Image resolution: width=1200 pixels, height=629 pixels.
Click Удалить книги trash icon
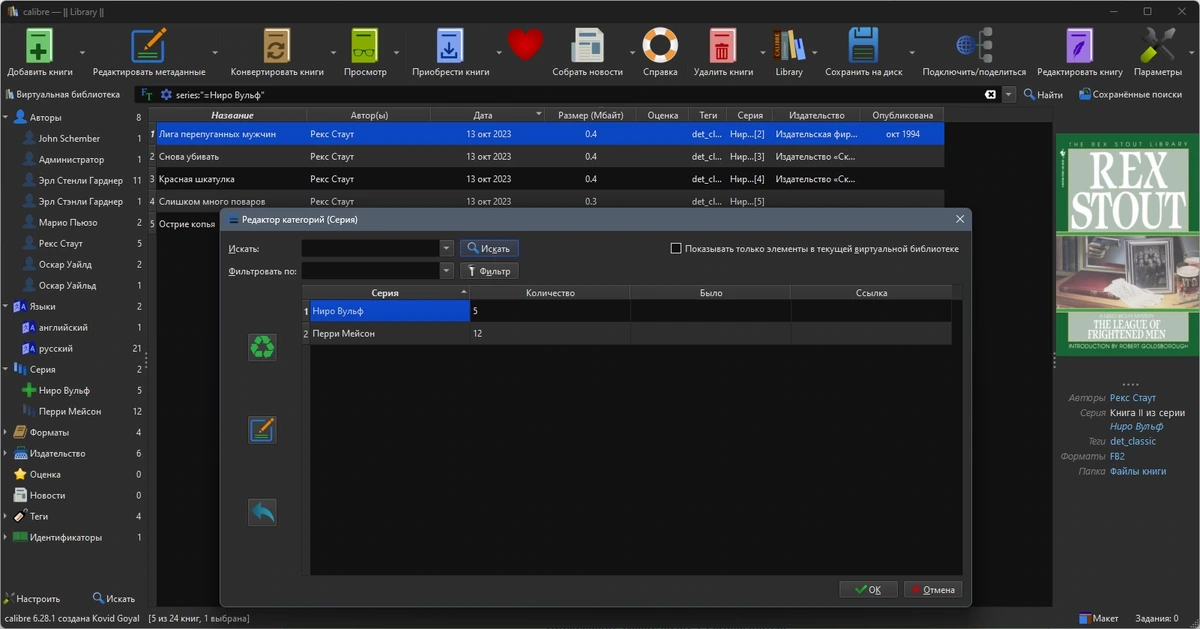click(723, 46)
